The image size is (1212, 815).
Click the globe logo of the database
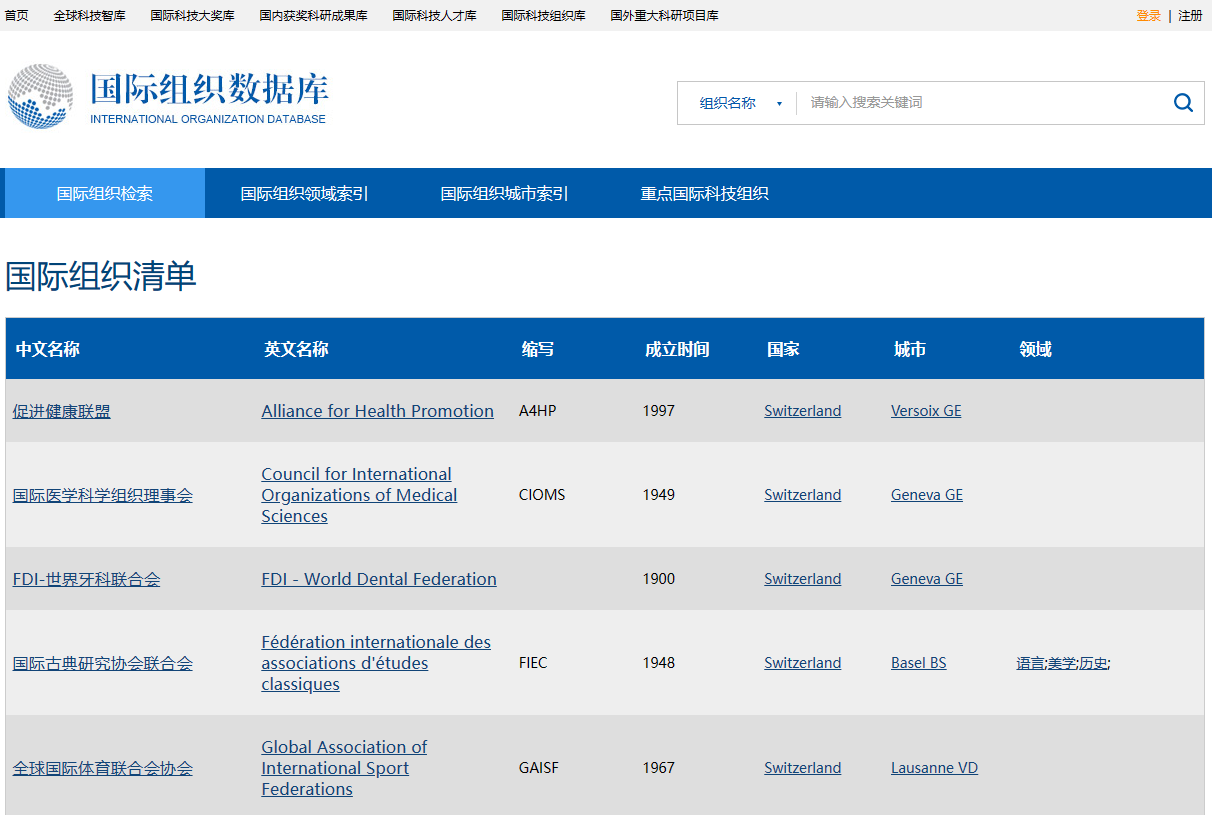(x=40, y=97)
